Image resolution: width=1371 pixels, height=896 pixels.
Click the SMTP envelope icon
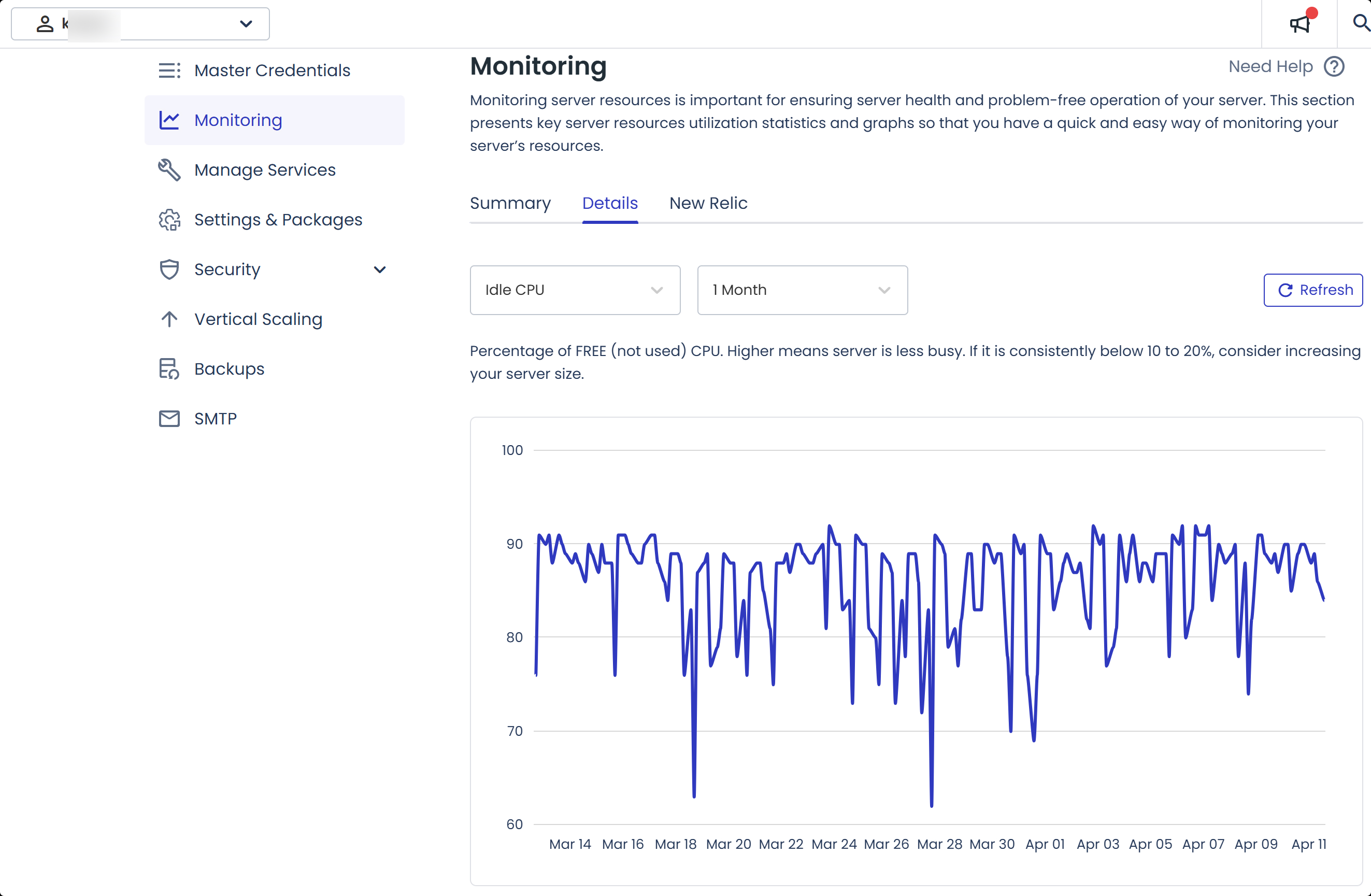click(169, 419)
